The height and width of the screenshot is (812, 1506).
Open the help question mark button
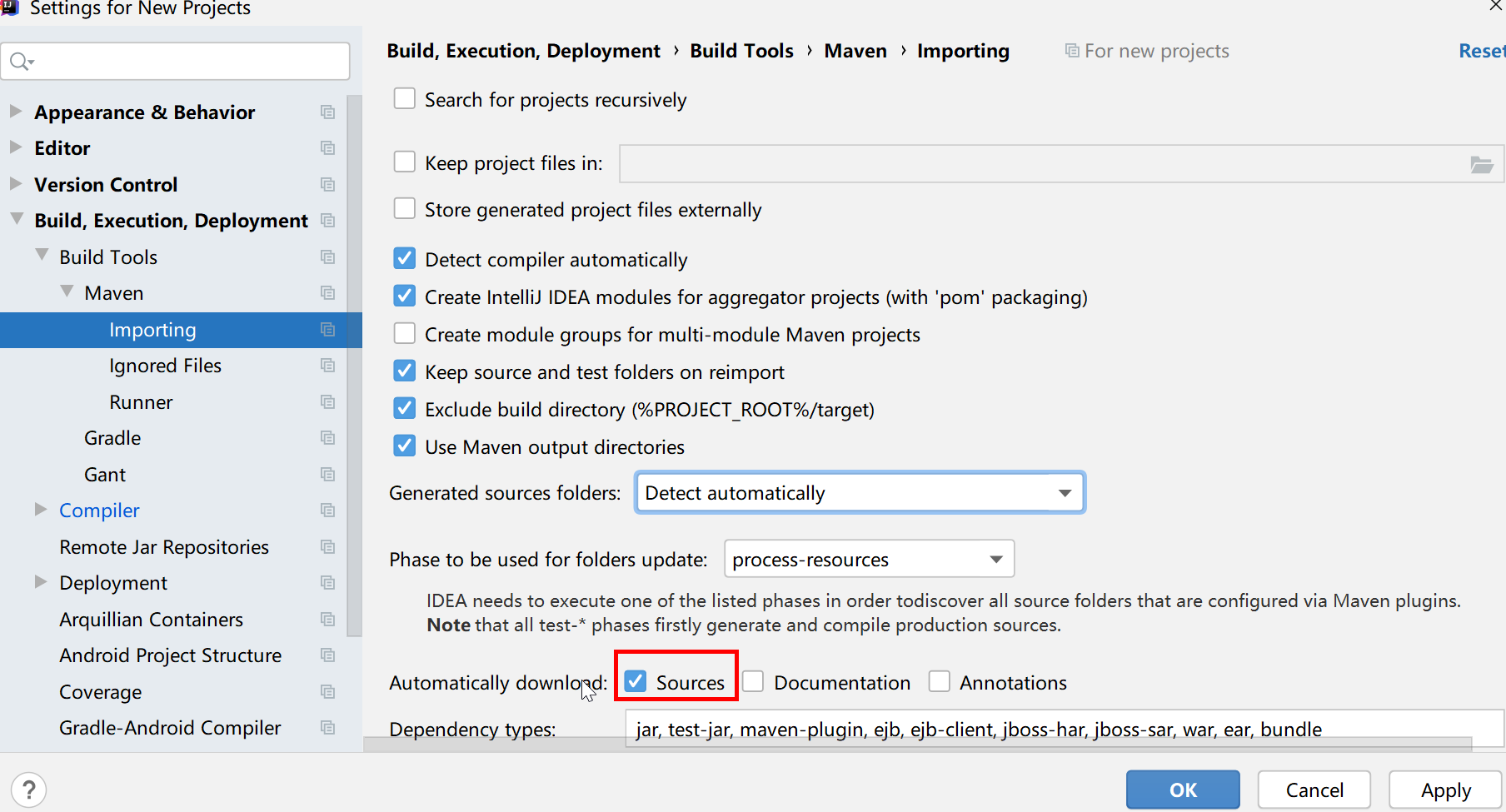pyautogui.click(x=28, y=790)
